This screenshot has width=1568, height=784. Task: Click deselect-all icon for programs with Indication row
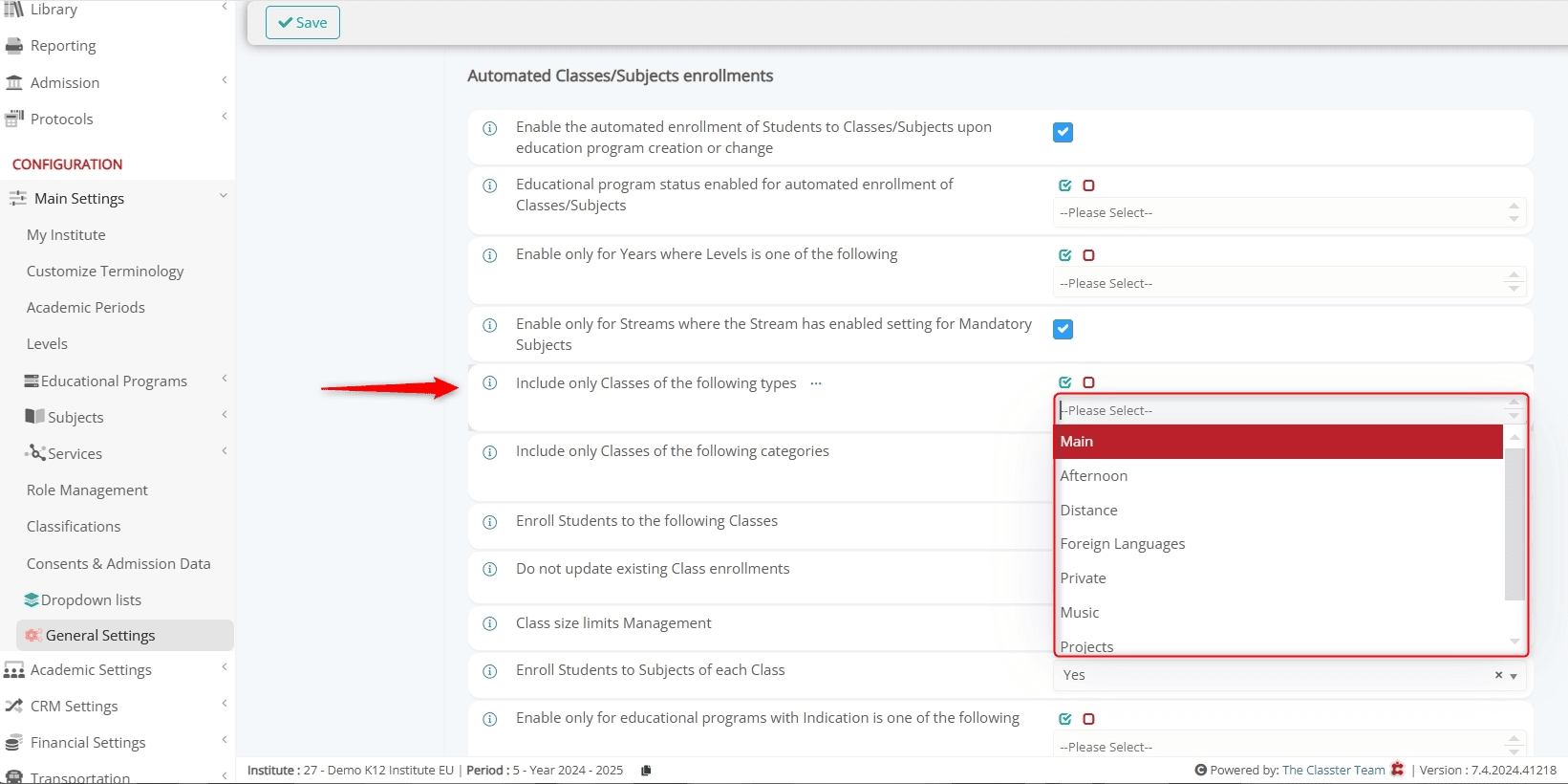coord(1088,719)
